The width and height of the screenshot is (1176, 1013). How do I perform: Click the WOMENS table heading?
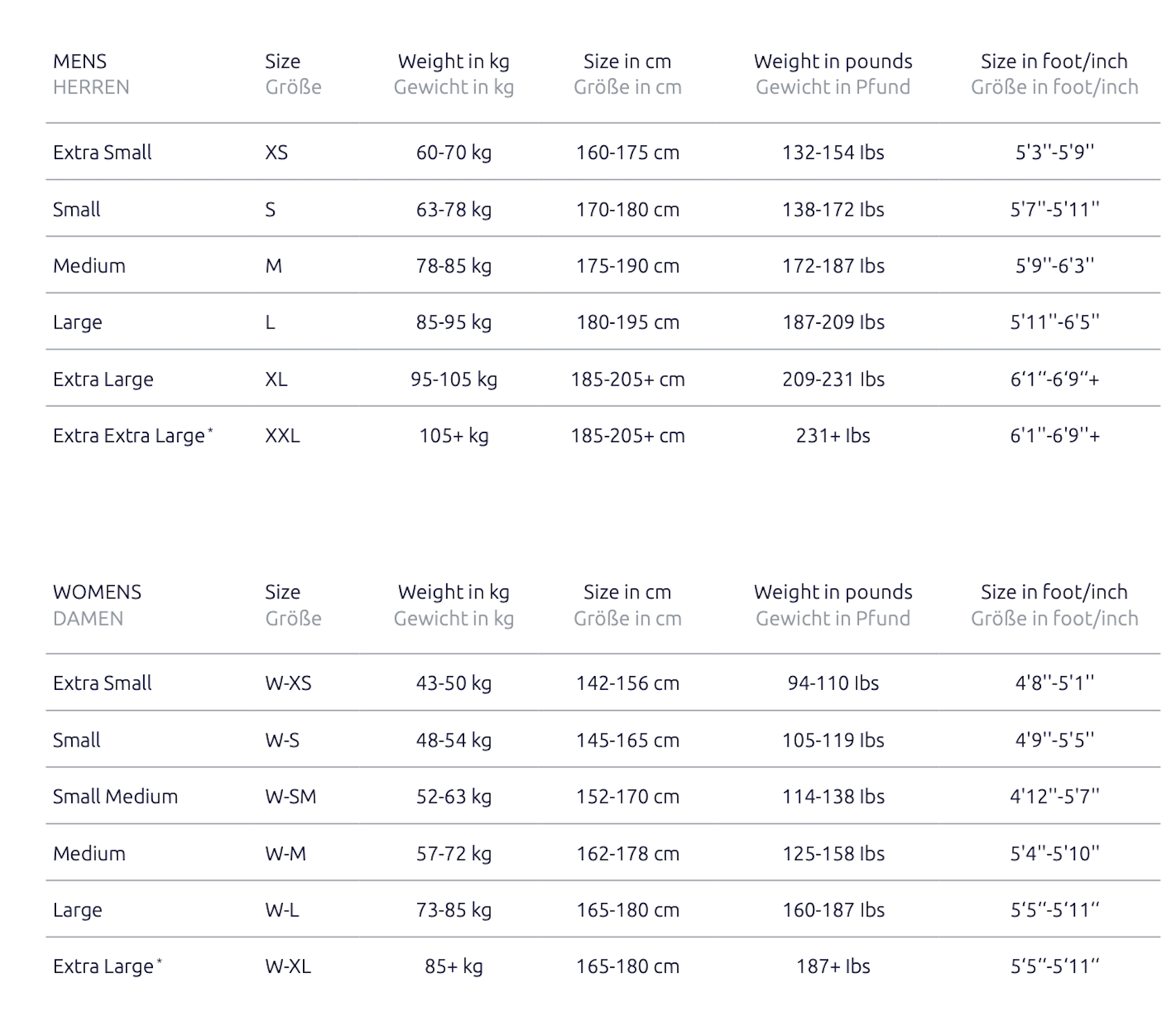[97, 592]
